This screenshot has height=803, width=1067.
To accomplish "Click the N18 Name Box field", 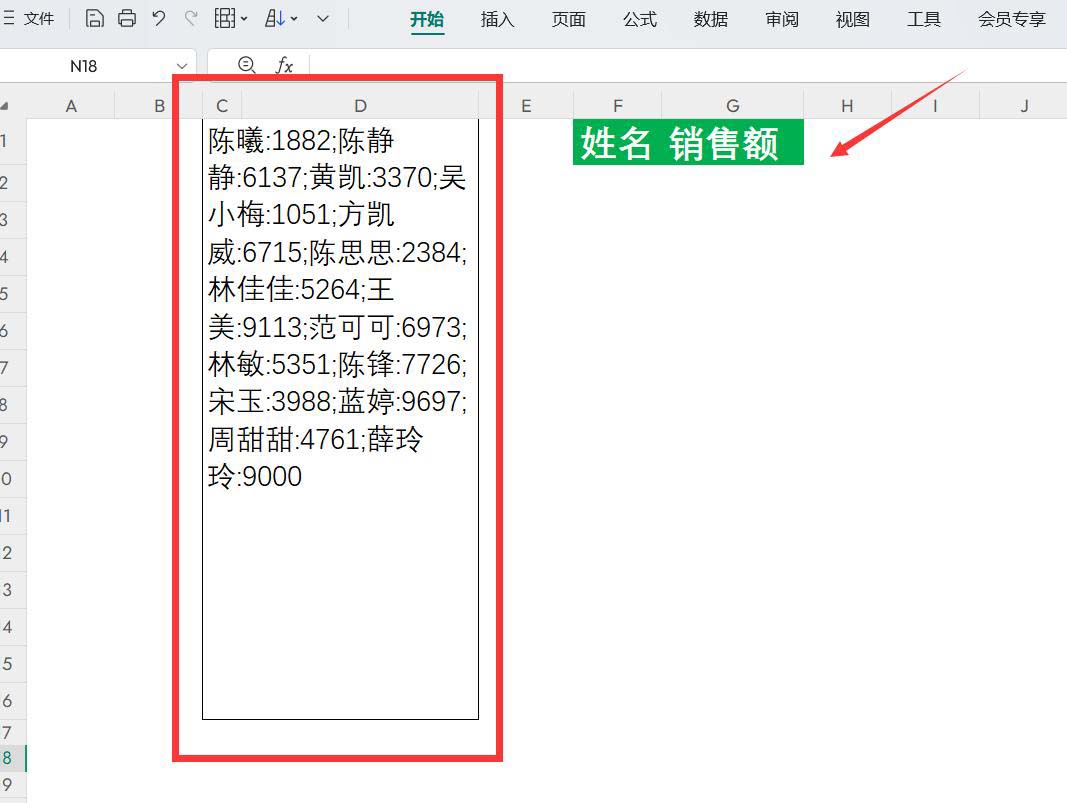I will (84, 66).
